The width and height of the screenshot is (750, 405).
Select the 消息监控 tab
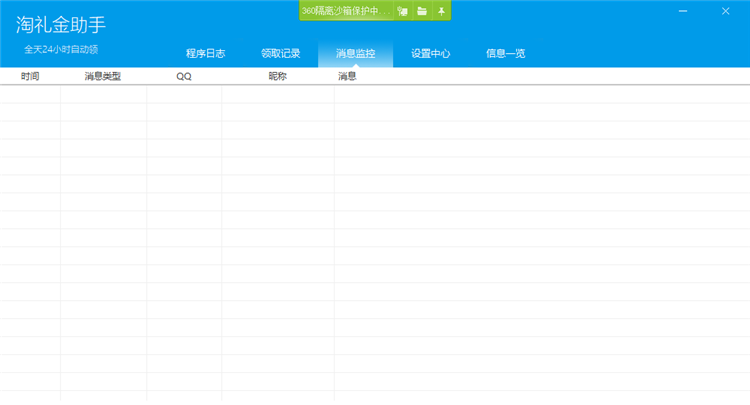[355, 53]
